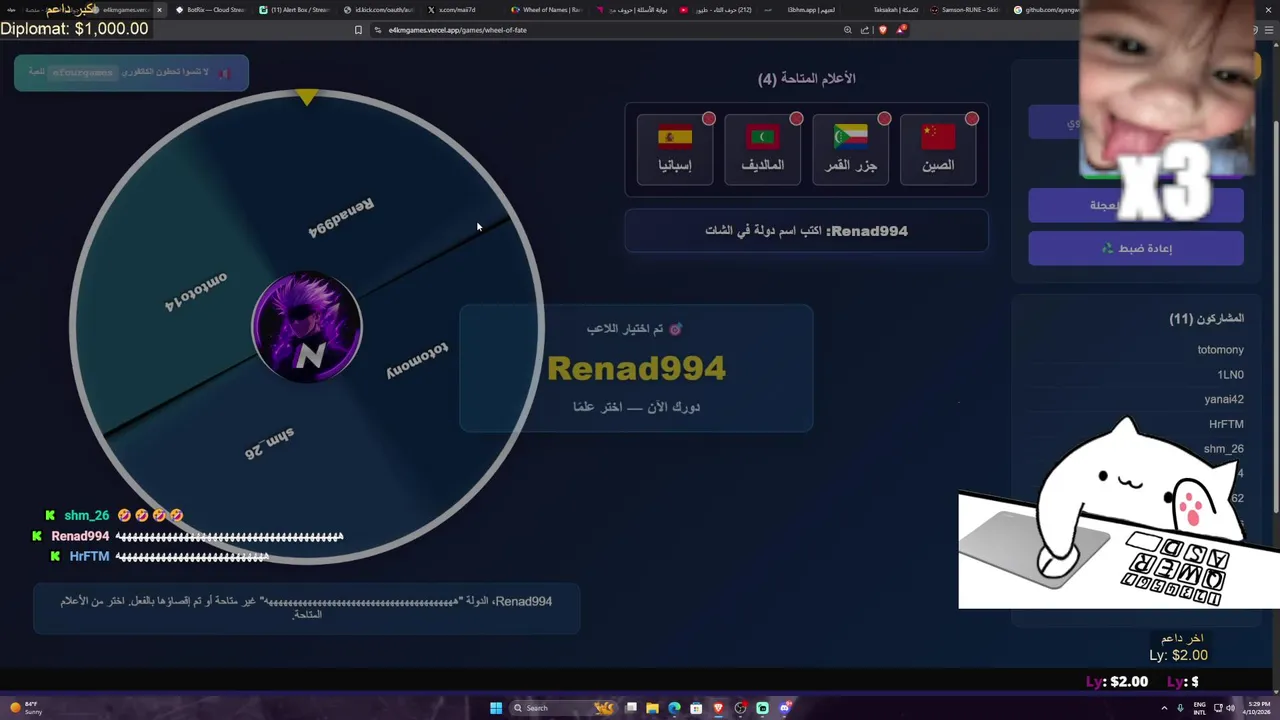The height and width of the screenshot is (720, 1280).
Task: Switch to the github.com tab
Action: (x=1046, y=10)
